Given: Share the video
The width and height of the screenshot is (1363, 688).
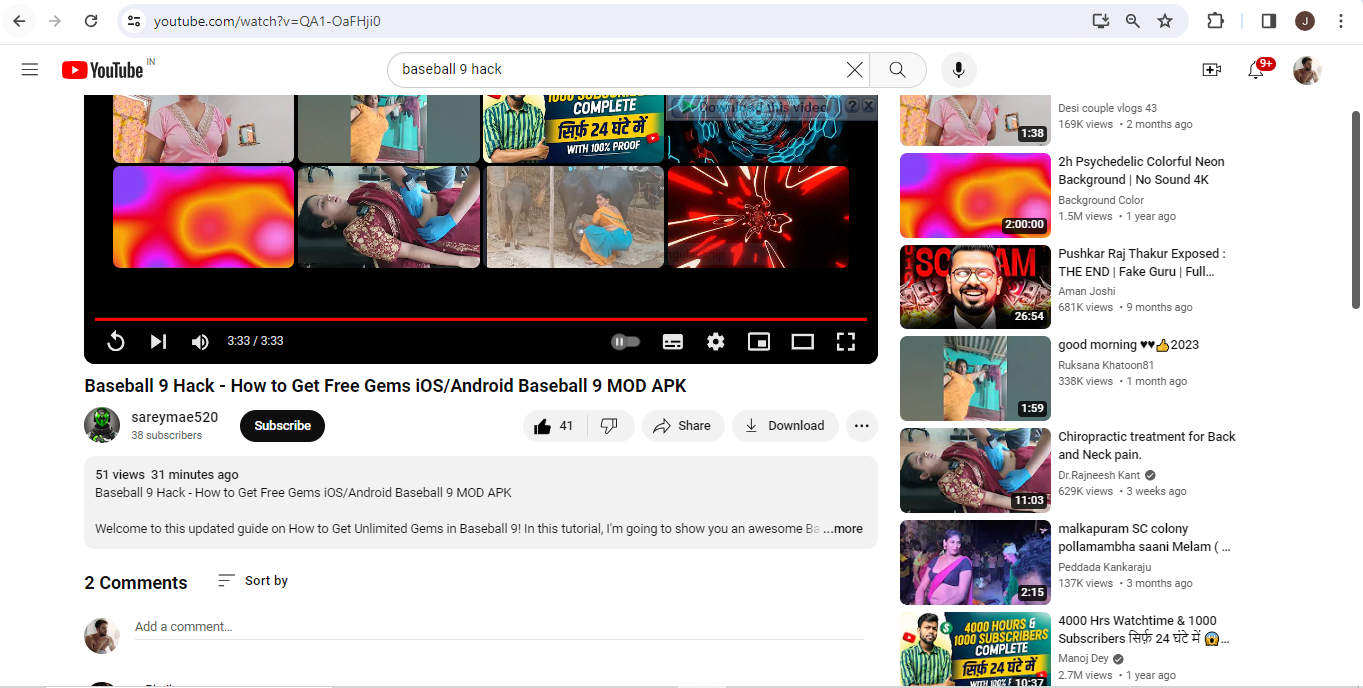Looking at the screenshot, I should pyautogui.click(x=683, y=426).
